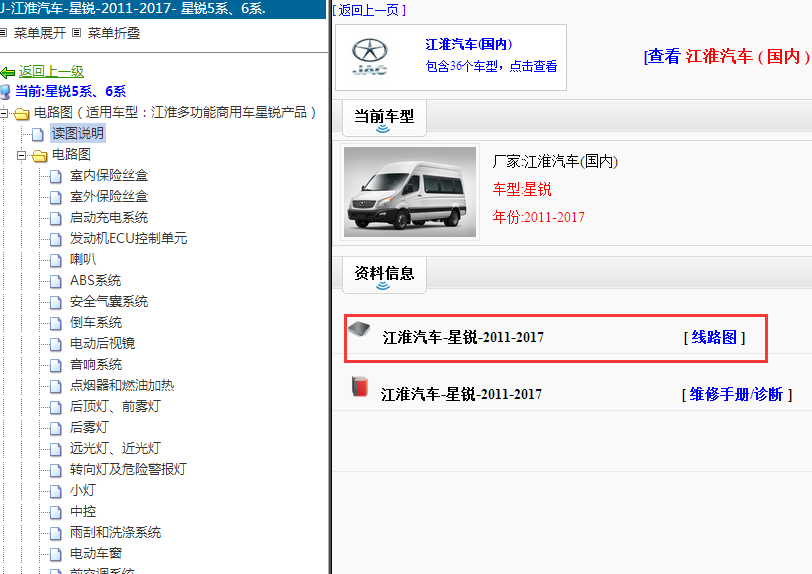Click the JAC star logo
The image size is (812, 574).
pyautogui.click(x=370, y=56)
